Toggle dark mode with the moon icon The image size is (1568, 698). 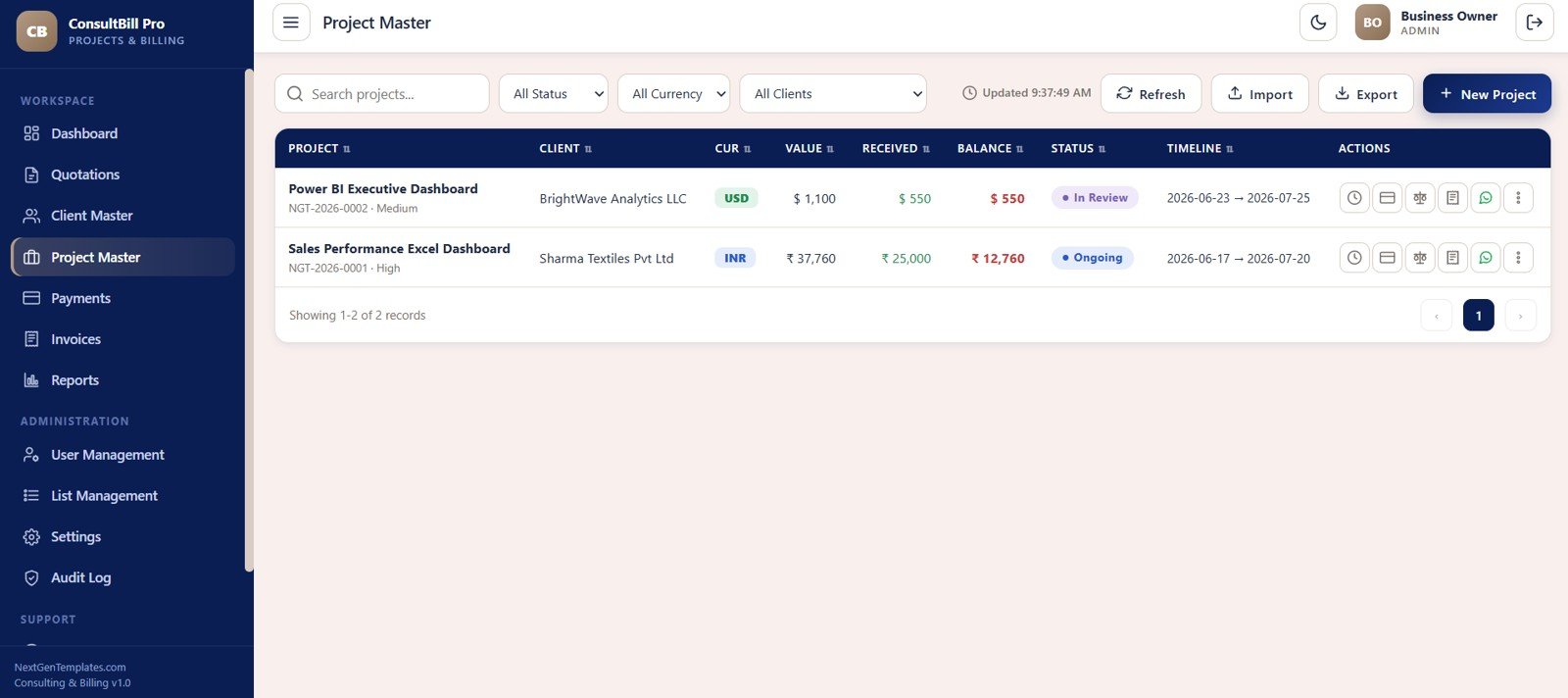(x=1318, y=23)
